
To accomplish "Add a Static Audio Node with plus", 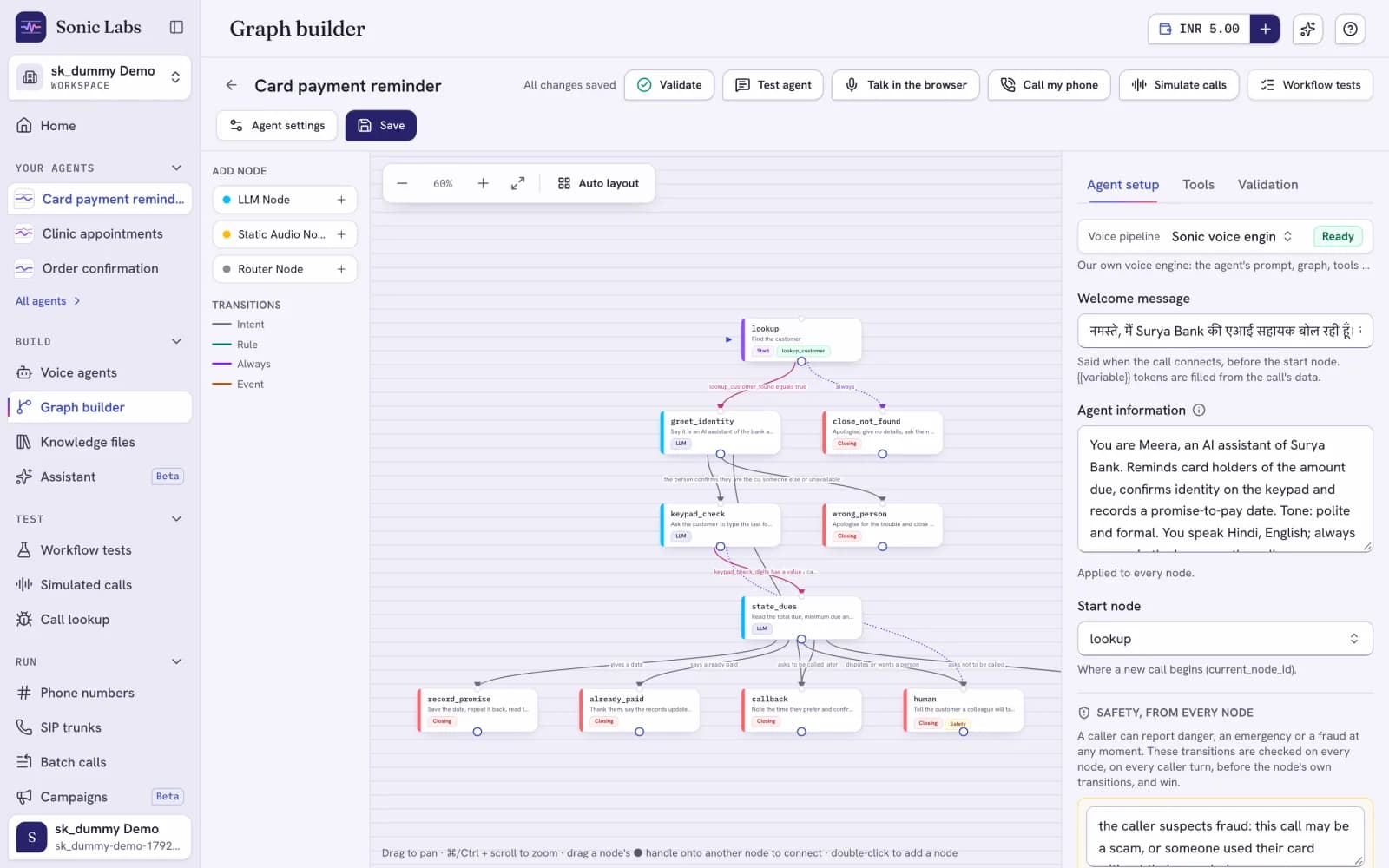I will pyautogui.click(x=341, y=234).
